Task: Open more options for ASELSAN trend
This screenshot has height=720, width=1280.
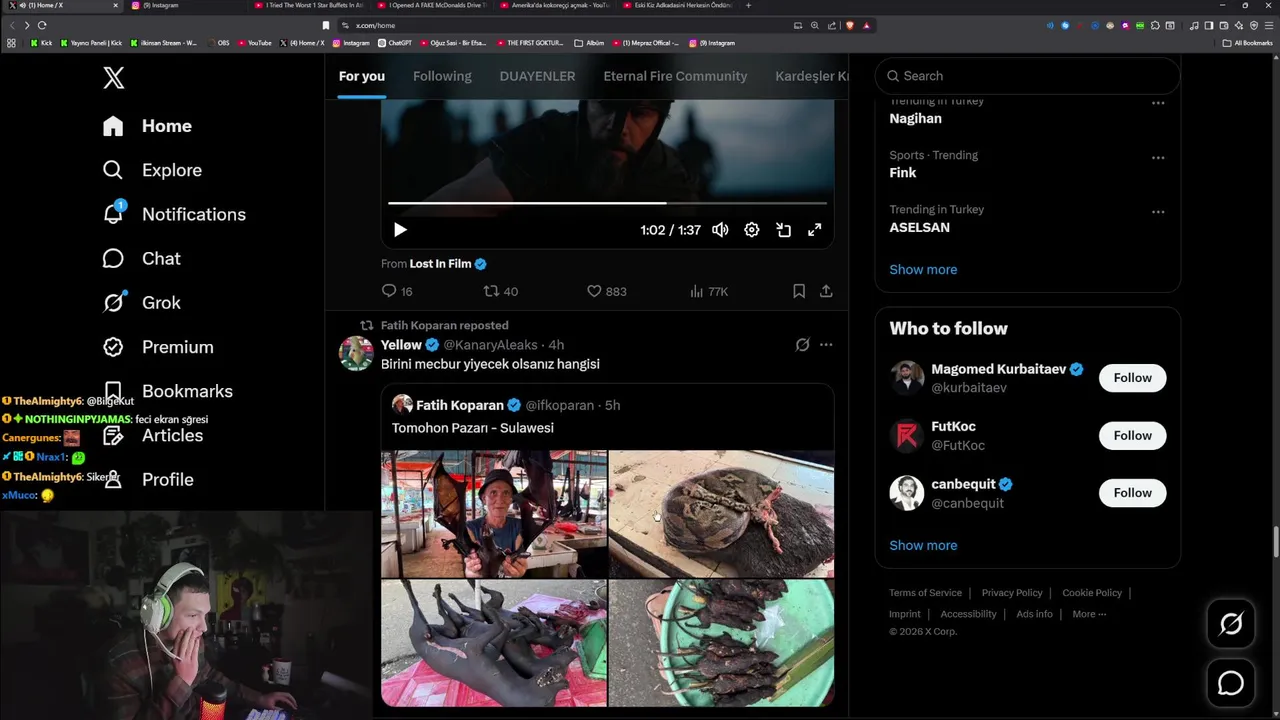Action: coord(1158,212)
